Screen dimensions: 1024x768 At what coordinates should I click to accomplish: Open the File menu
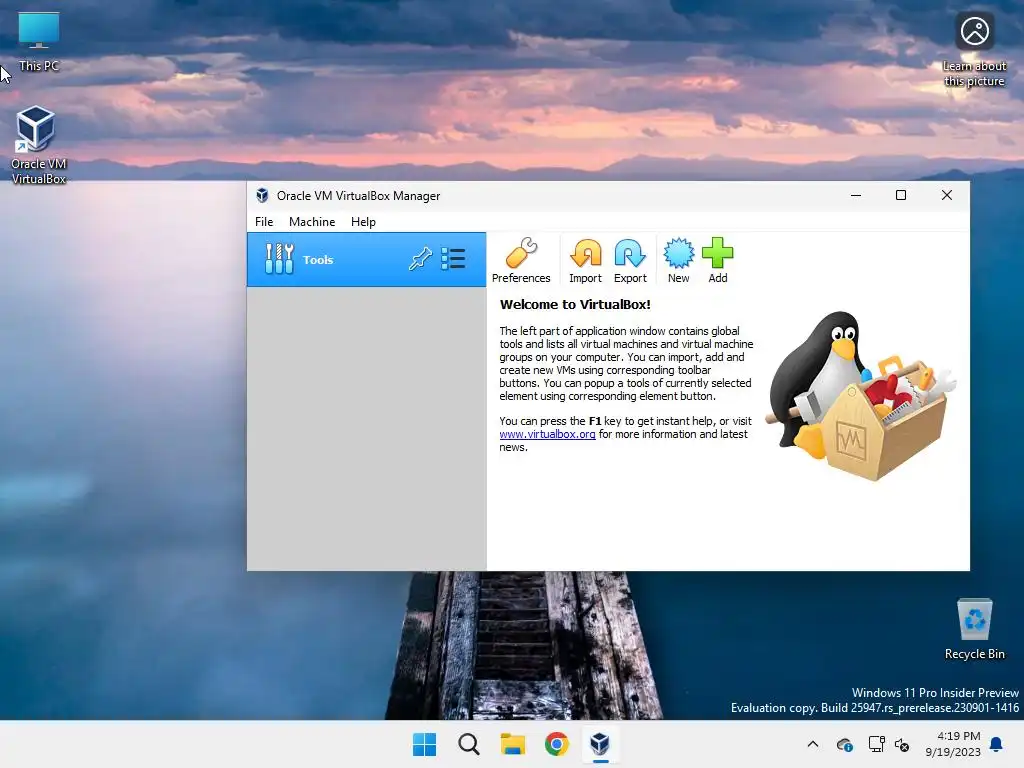pyautogui.click(x=264, y=222)
